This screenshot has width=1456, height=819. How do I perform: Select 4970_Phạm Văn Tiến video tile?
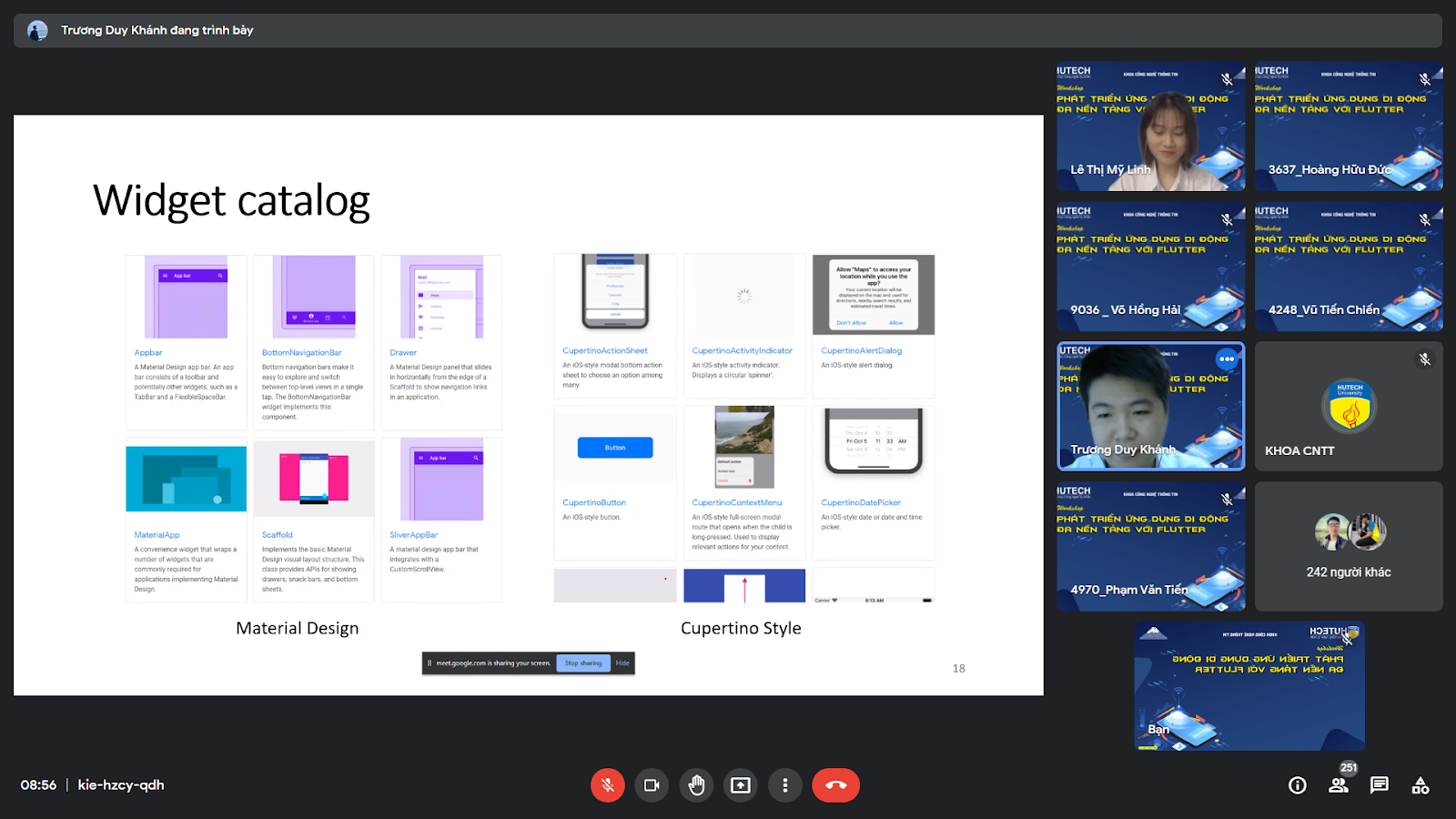point(1151,546)
